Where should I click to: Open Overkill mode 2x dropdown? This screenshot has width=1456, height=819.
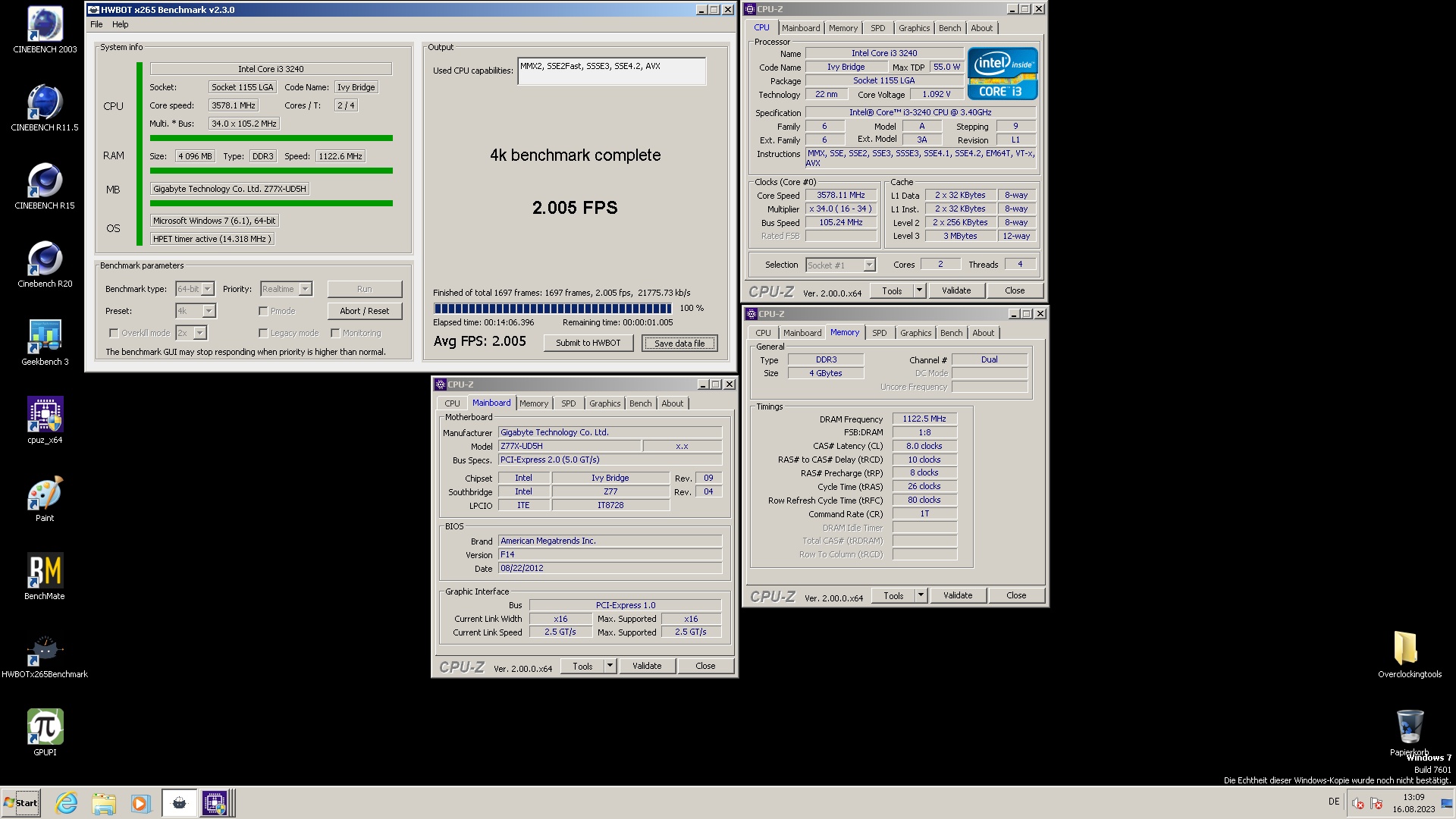point(200,333)
